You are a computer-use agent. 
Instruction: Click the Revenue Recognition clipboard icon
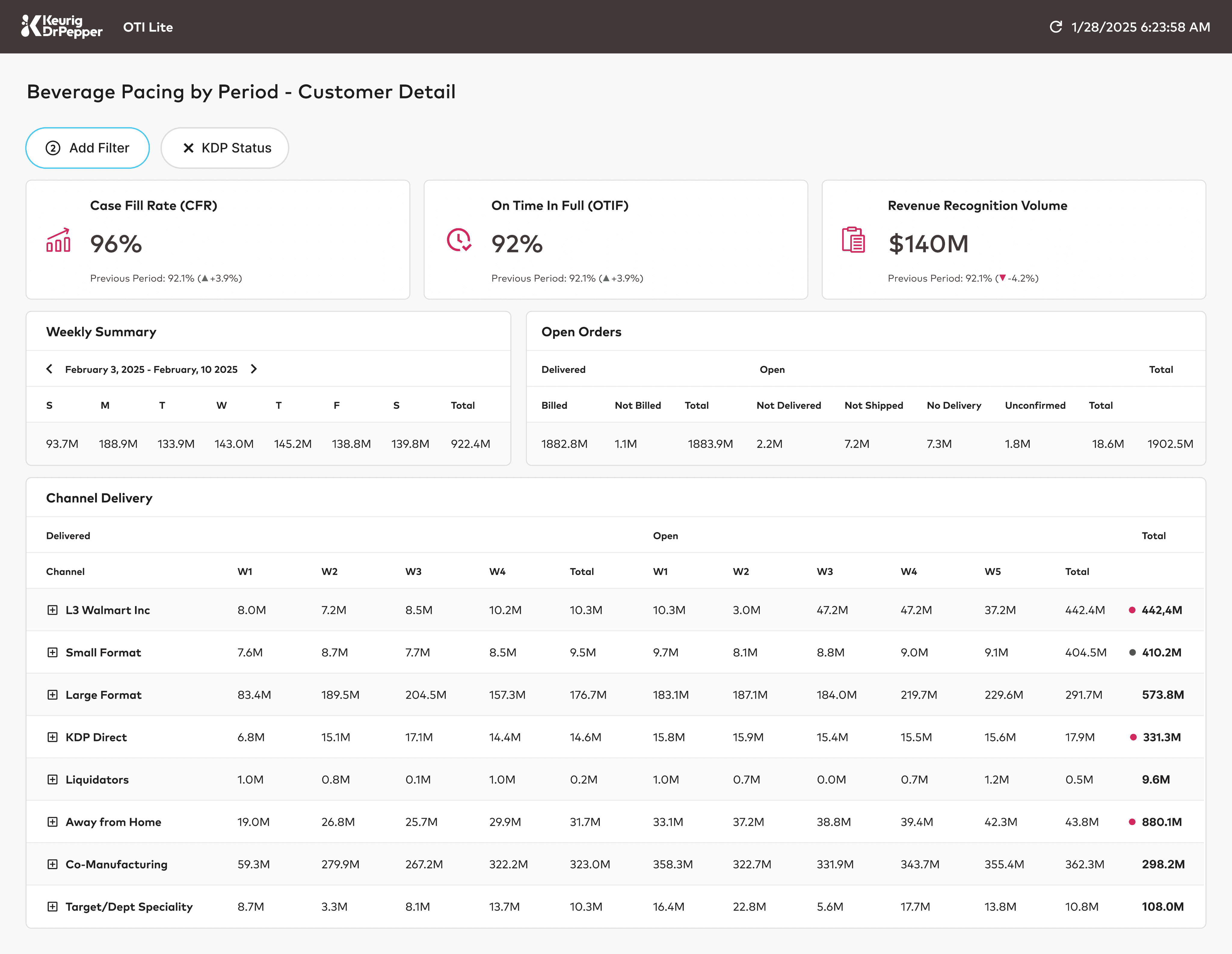[x=853, y=240]
